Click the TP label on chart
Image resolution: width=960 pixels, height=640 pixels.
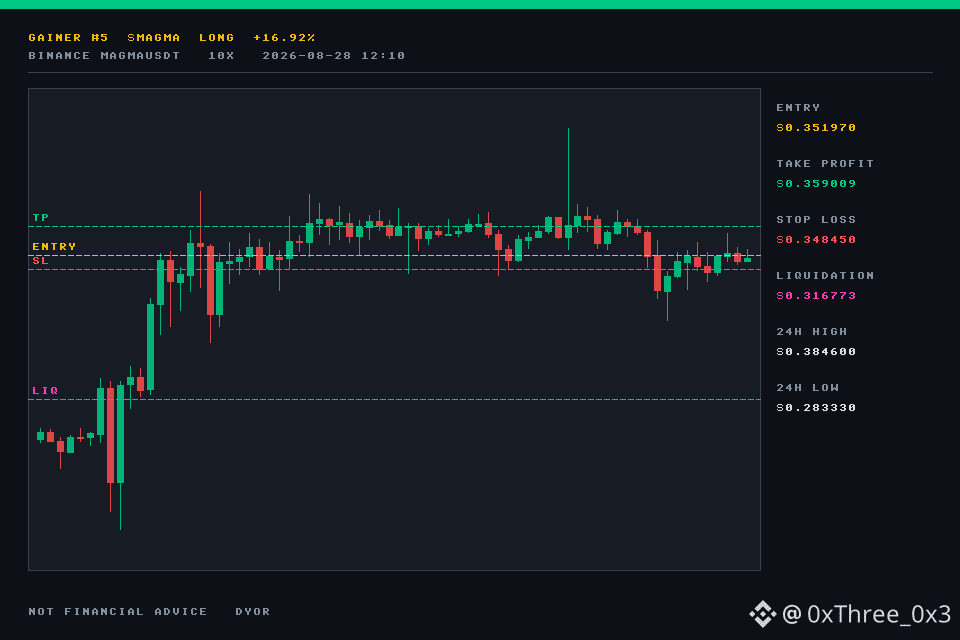(x=40, y=217)
